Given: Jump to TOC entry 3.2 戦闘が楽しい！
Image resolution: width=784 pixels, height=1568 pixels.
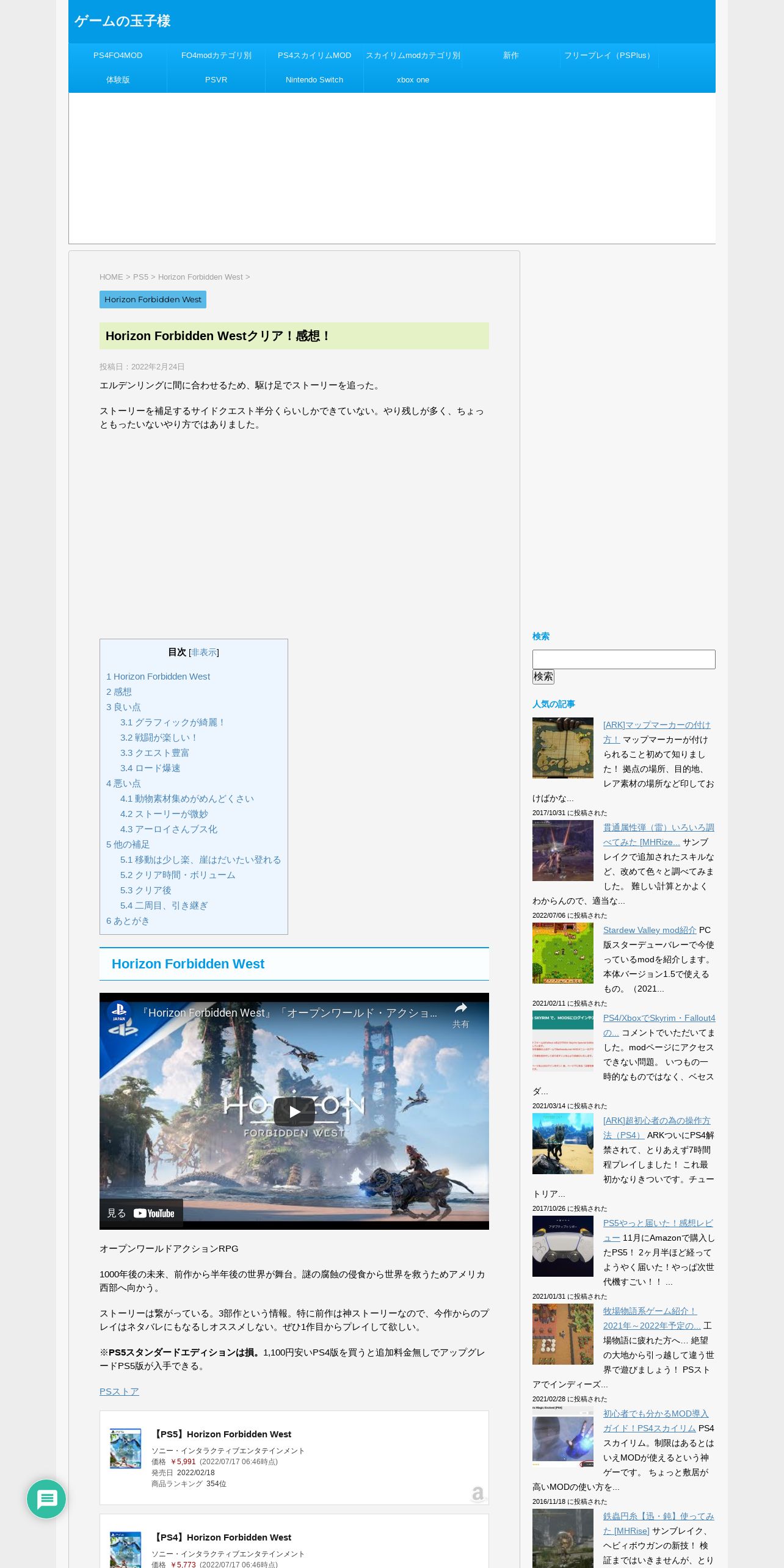Looking at the screenshot, I should coord(159,738).
